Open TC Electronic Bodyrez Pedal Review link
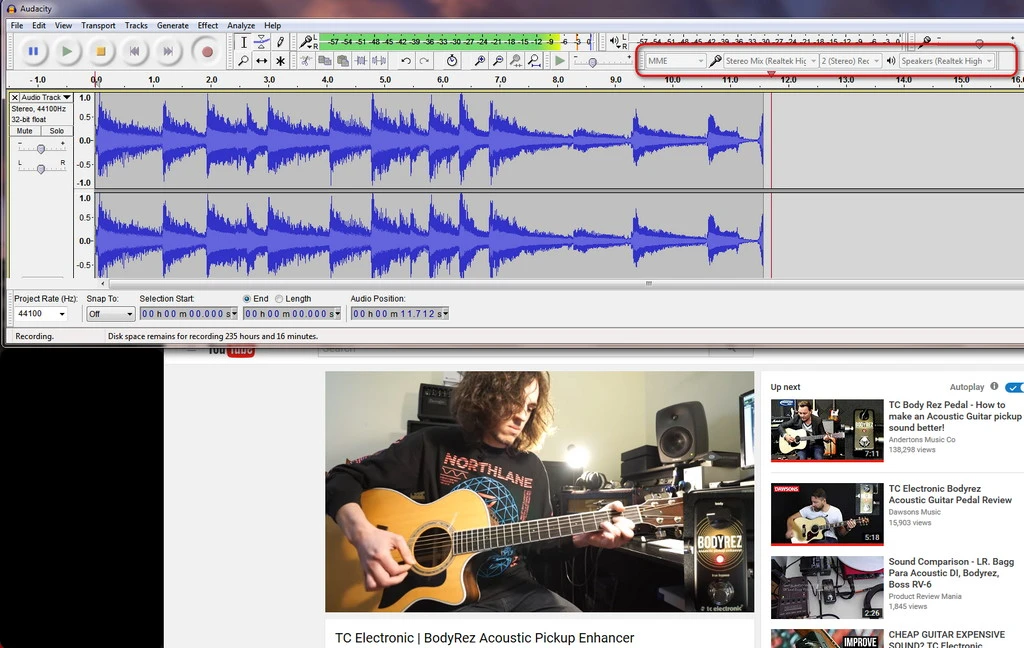The image size is (1024, 648). coord(950,494)
